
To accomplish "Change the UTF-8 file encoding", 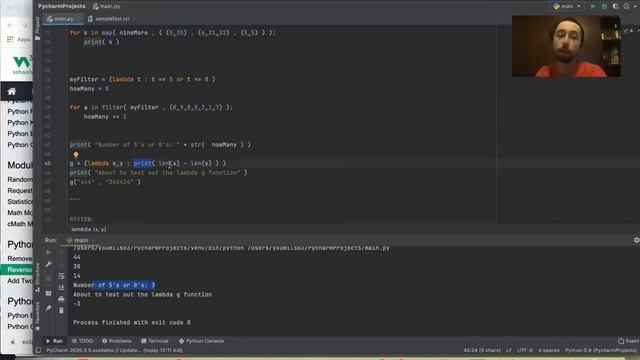I will 524,350.
